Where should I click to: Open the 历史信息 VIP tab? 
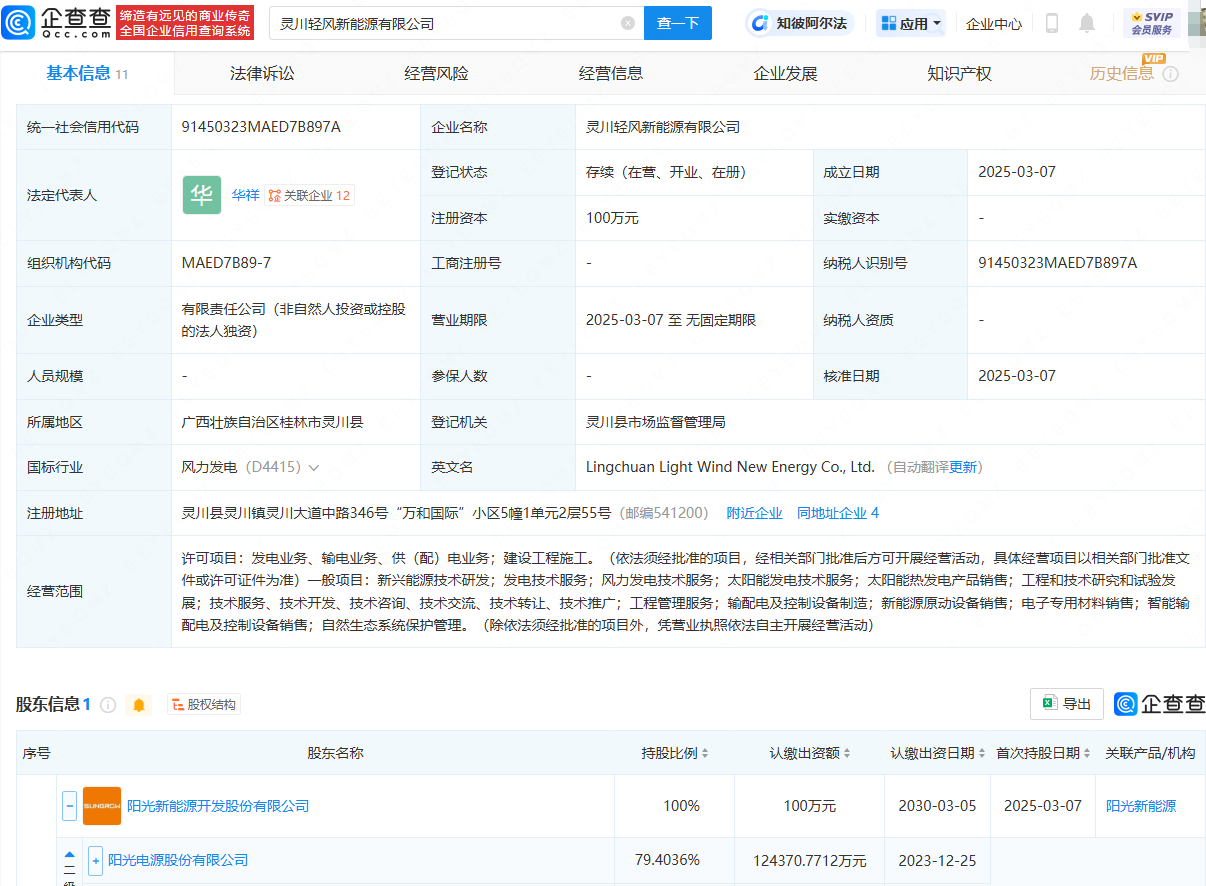pos(1122,73)
